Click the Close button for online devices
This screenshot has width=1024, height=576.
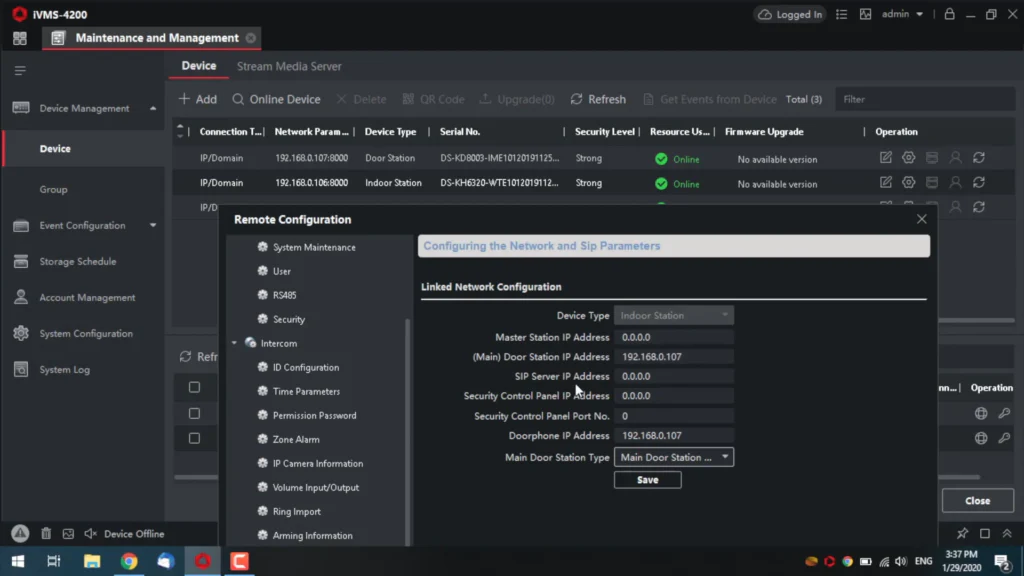[978, 501]
